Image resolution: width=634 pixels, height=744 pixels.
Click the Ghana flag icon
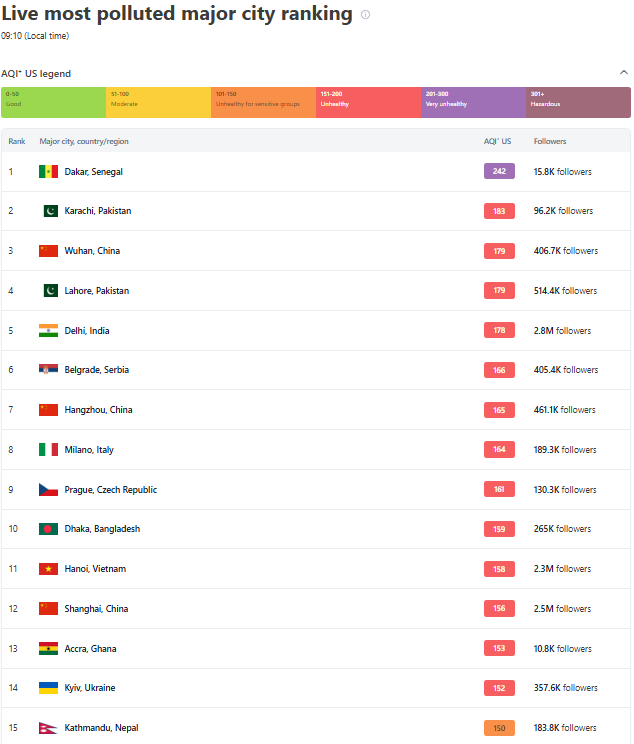click(48, 649)
